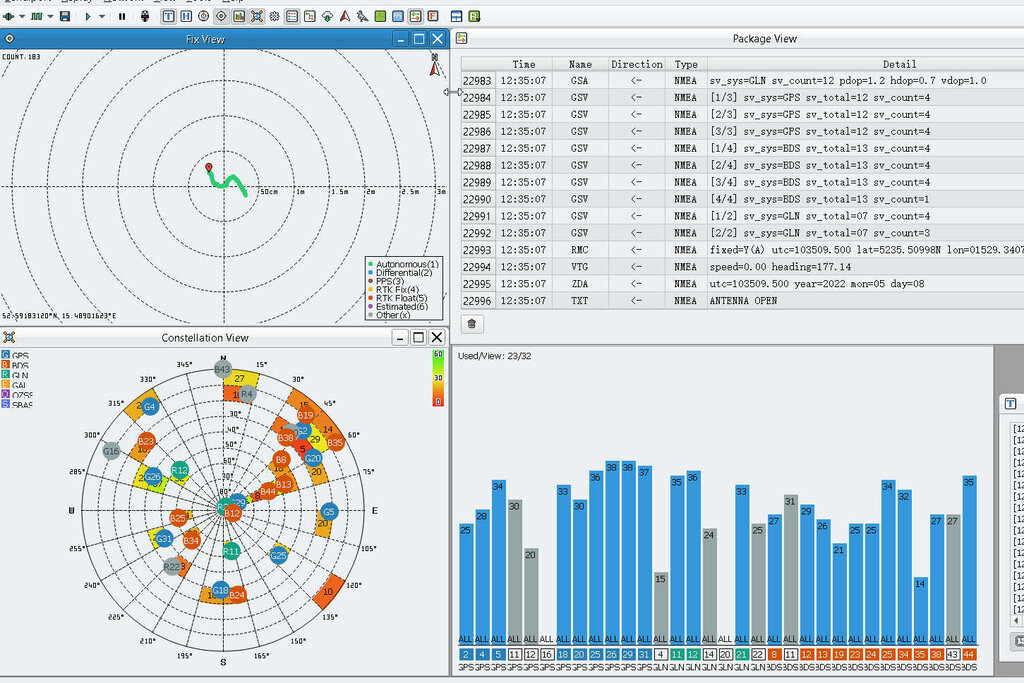Image resolution: width=1024 pixels, height=683 pixels.
Task: Expand the baud rate waveform dropdown
Action: 49,16
